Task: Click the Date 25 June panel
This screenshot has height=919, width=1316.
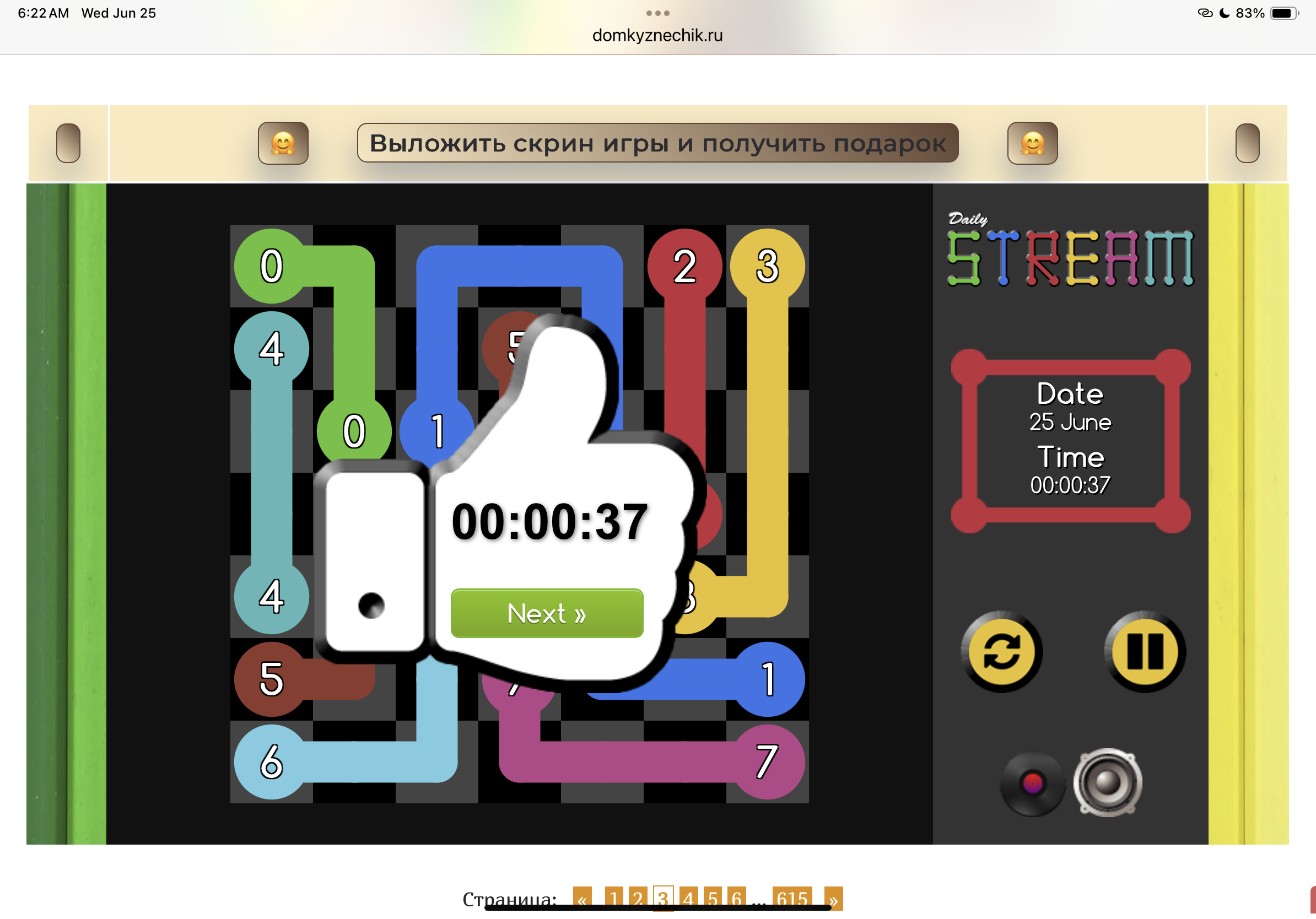Action: (1070, 440)
